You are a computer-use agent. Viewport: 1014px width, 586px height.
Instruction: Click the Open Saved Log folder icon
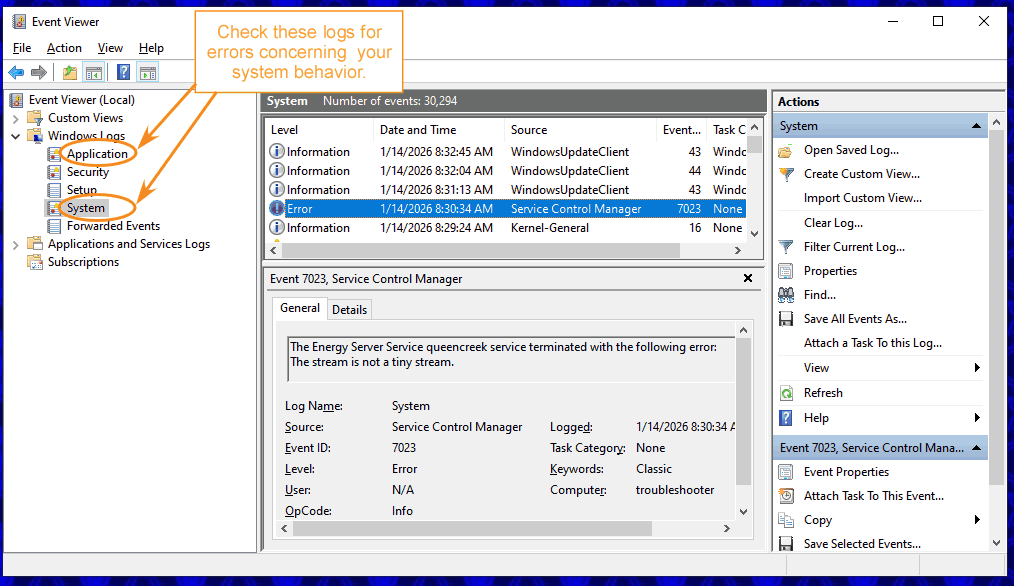pos(787,150)
